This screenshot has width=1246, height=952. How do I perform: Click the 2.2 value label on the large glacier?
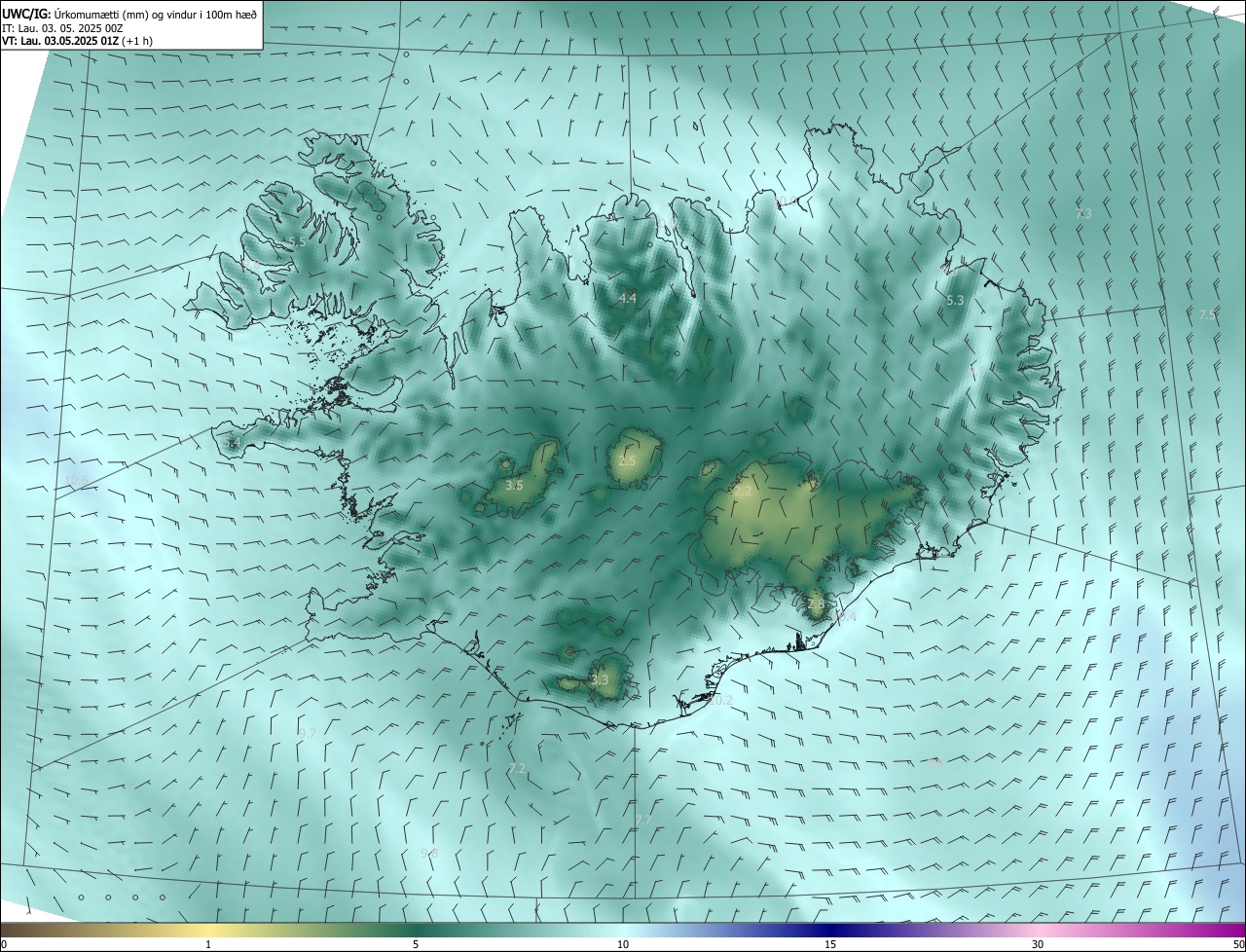[x=743, y=492]
